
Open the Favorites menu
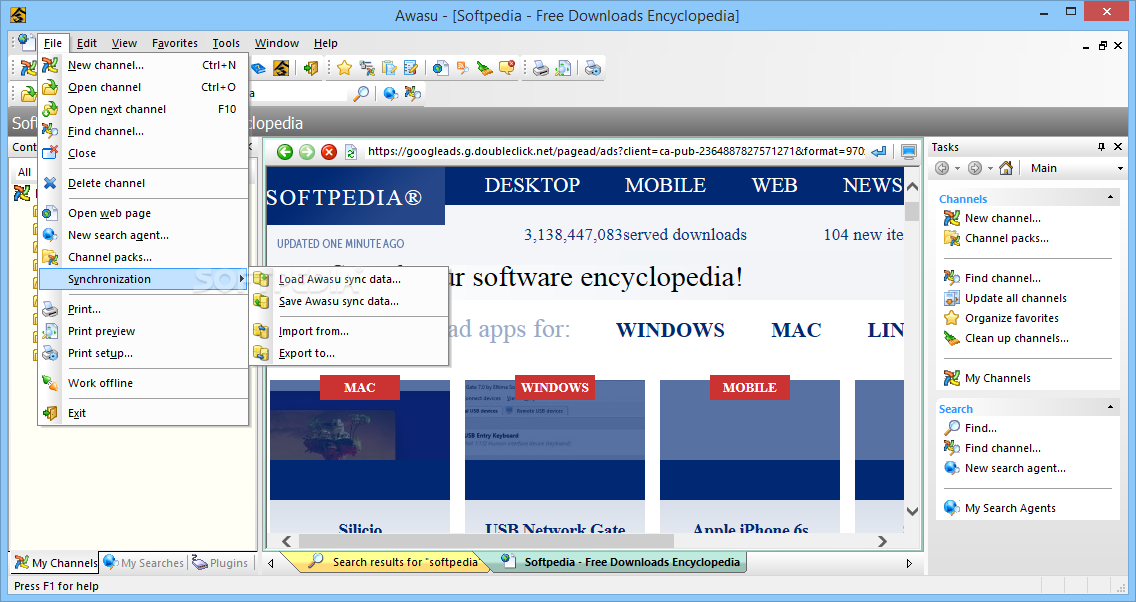(x=175, y=43)
